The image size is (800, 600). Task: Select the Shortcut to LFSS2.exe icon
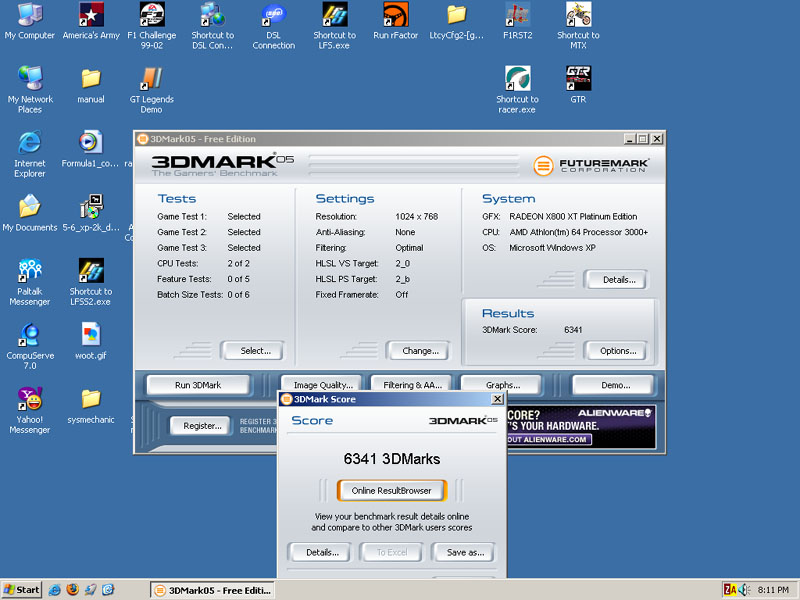[91, 282]
